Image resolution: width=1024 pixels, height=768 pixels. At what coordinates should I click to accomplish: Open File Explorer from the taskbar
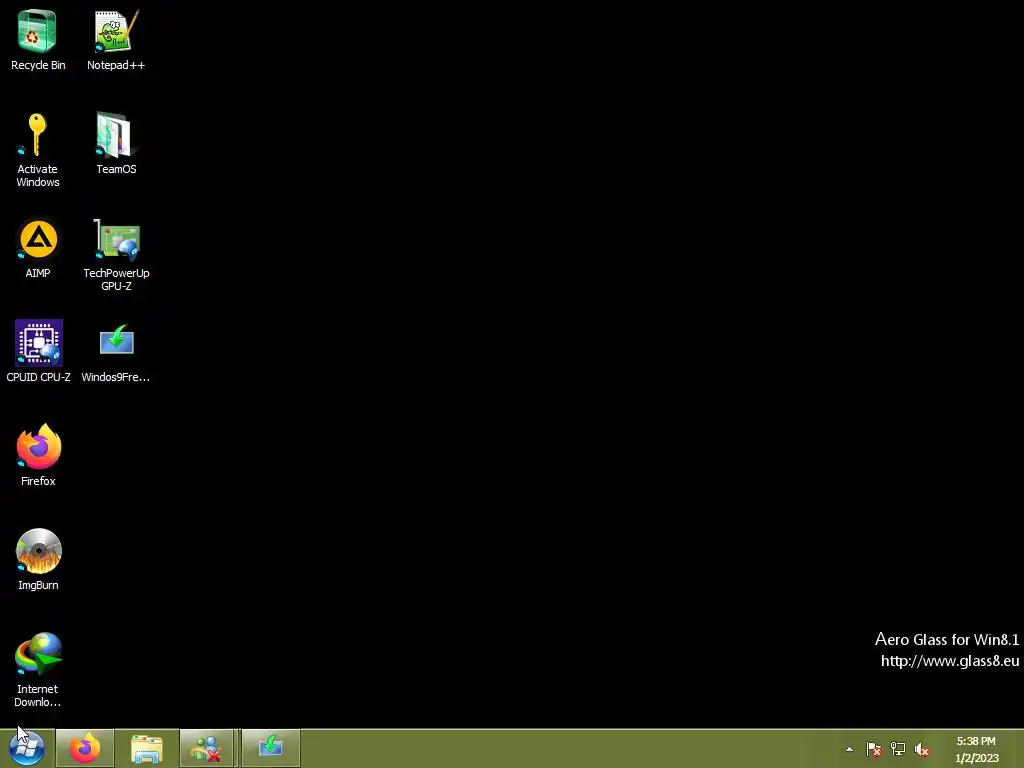(147, 748)
